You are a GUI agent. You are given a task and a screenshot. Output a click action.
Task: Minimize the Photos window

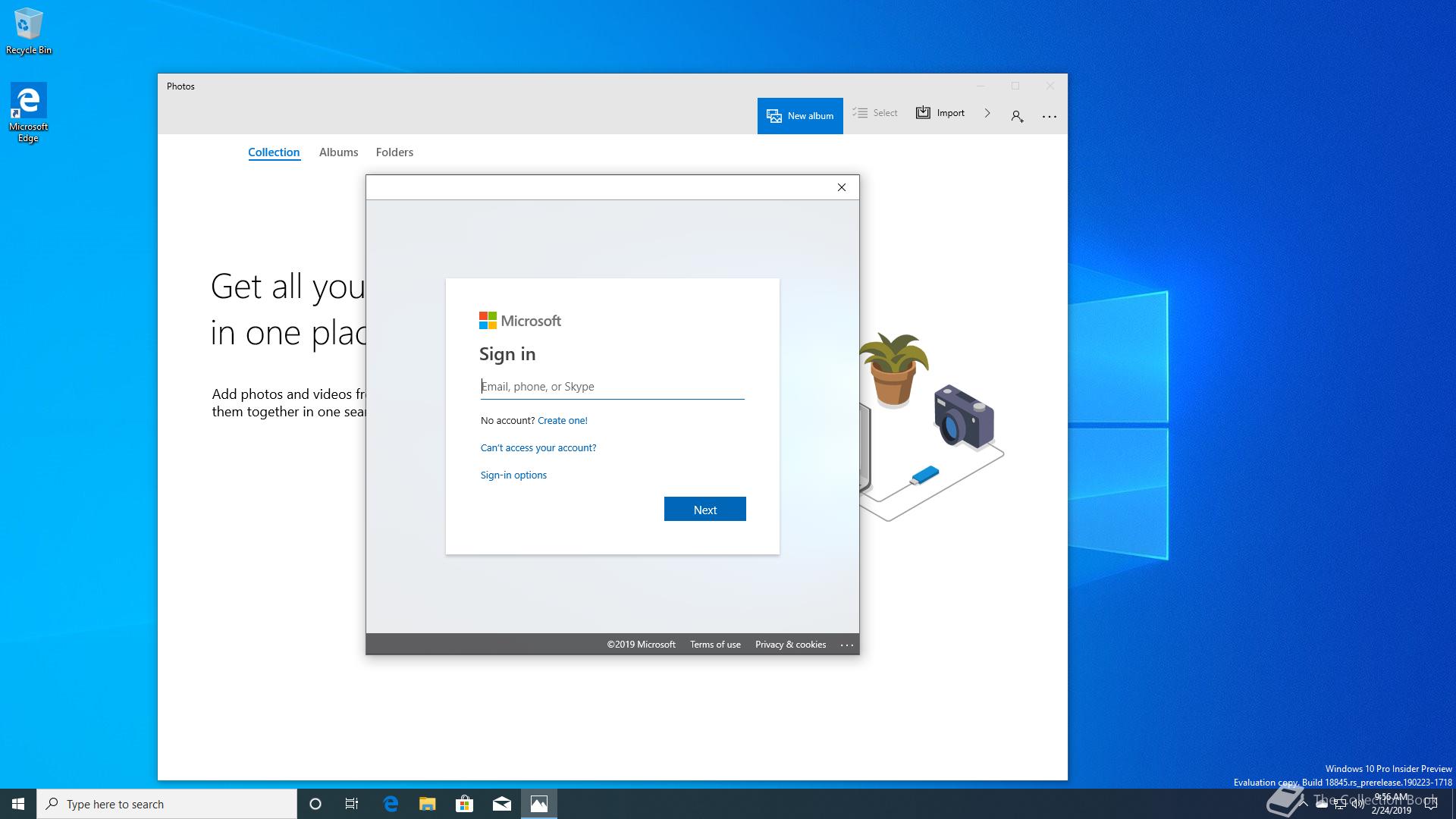(981, 86)
